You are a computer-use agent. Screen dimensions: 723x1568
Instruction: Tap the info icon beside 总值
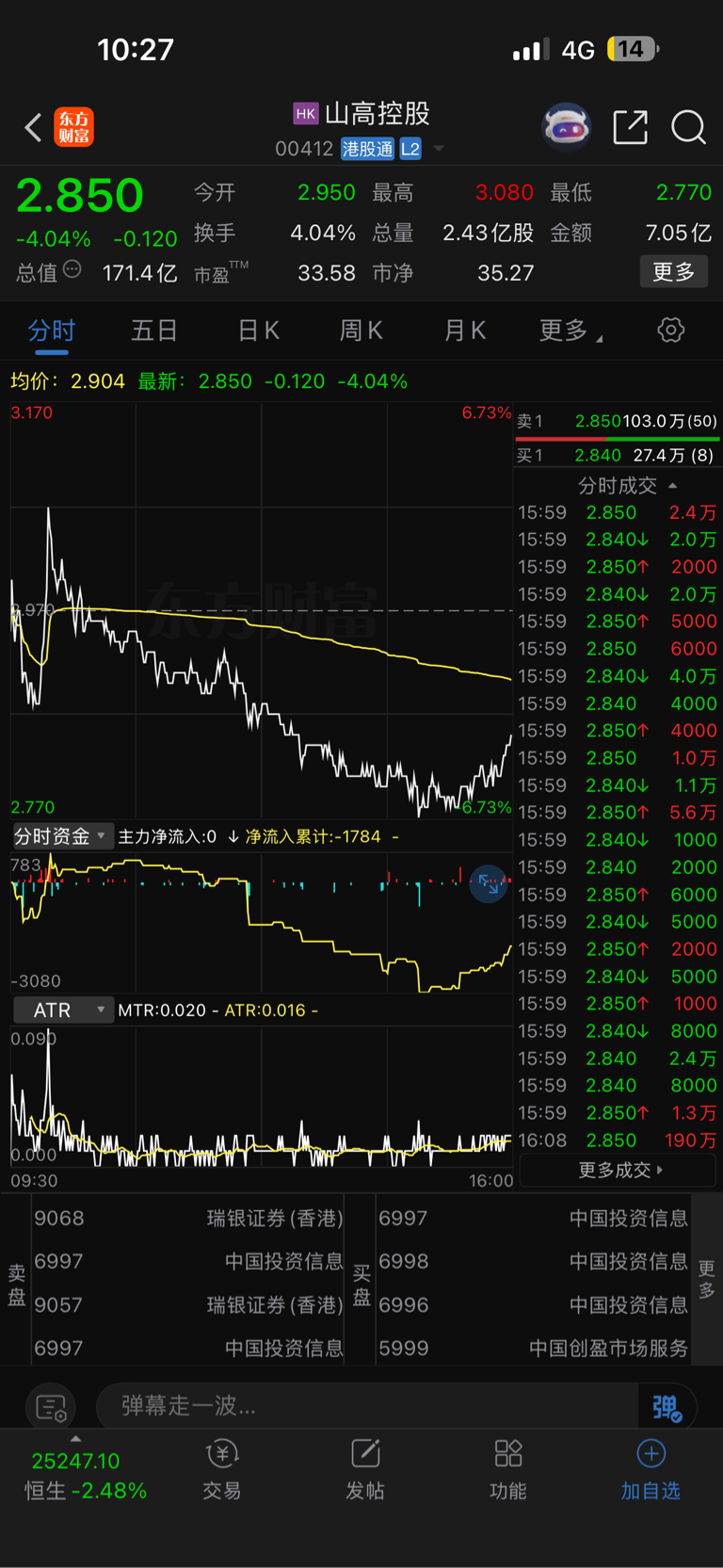(72, 270)
